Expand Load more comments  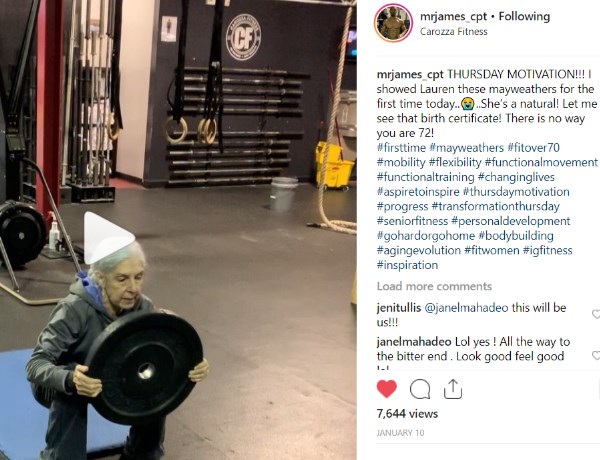pos(434,286)
